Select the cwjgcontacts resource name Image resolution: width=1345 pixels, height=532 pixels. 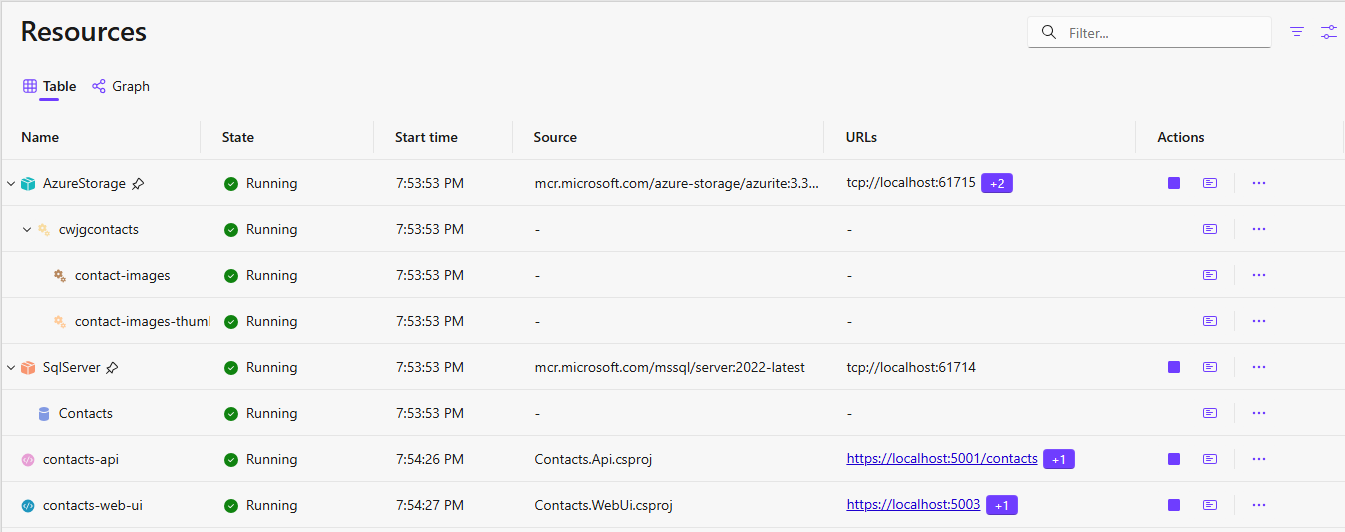(99, 229)
